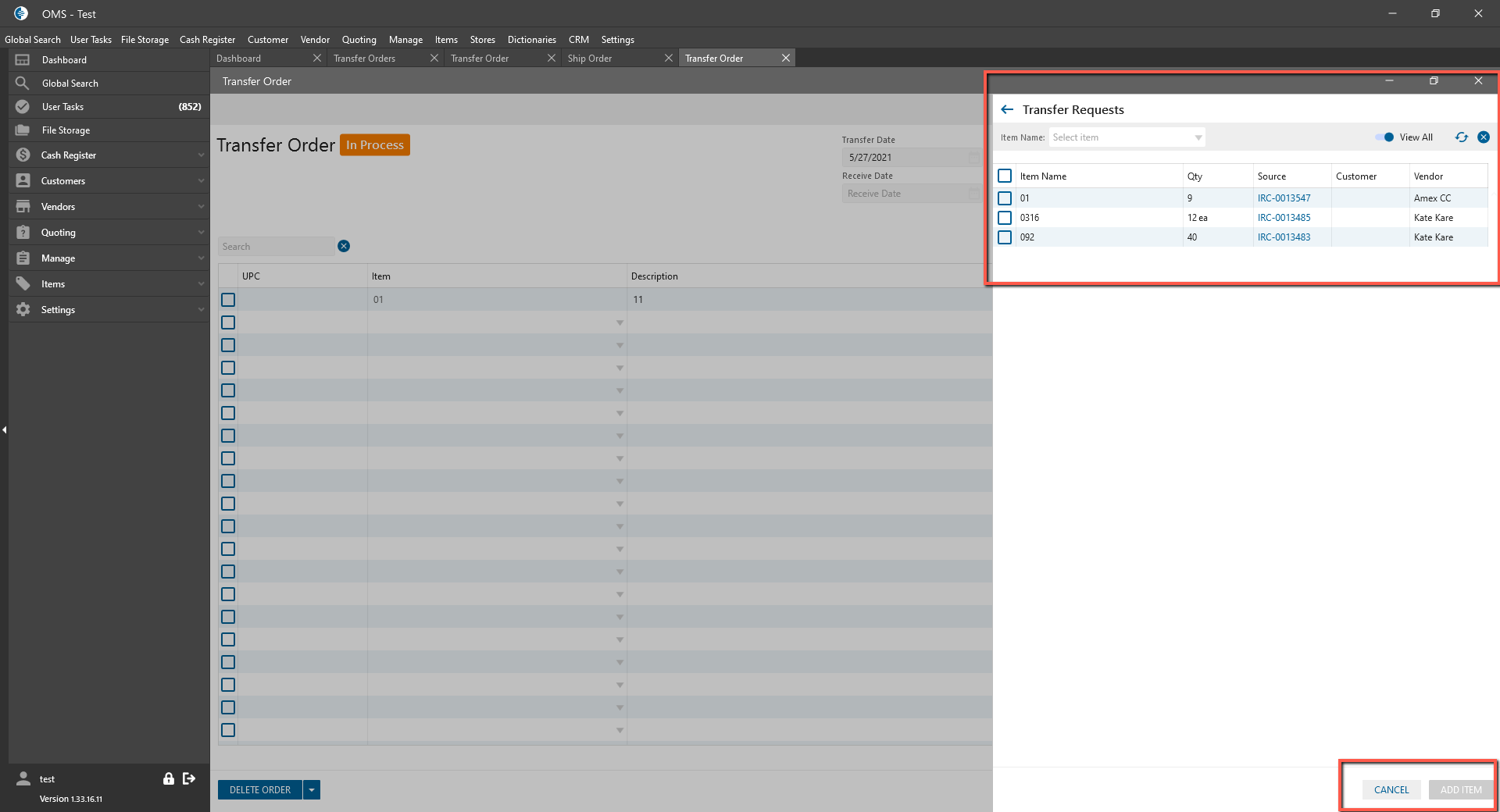This screenshot has width=1500, height=812.
Task: Open the Dictionaries menu
Action: (532, 40)
